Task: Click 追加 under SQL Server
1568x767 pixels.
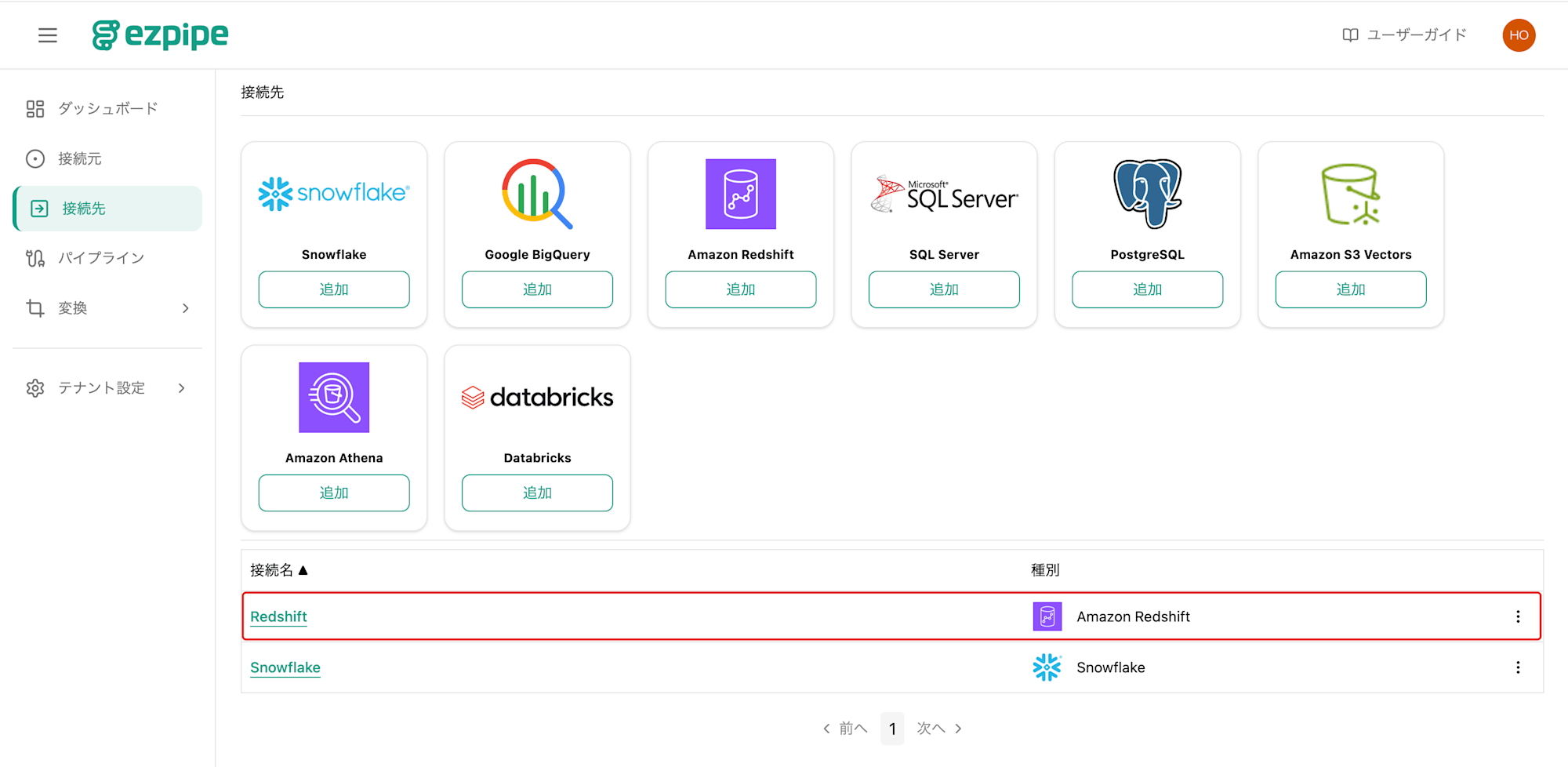Action: (x=944, y=289)
